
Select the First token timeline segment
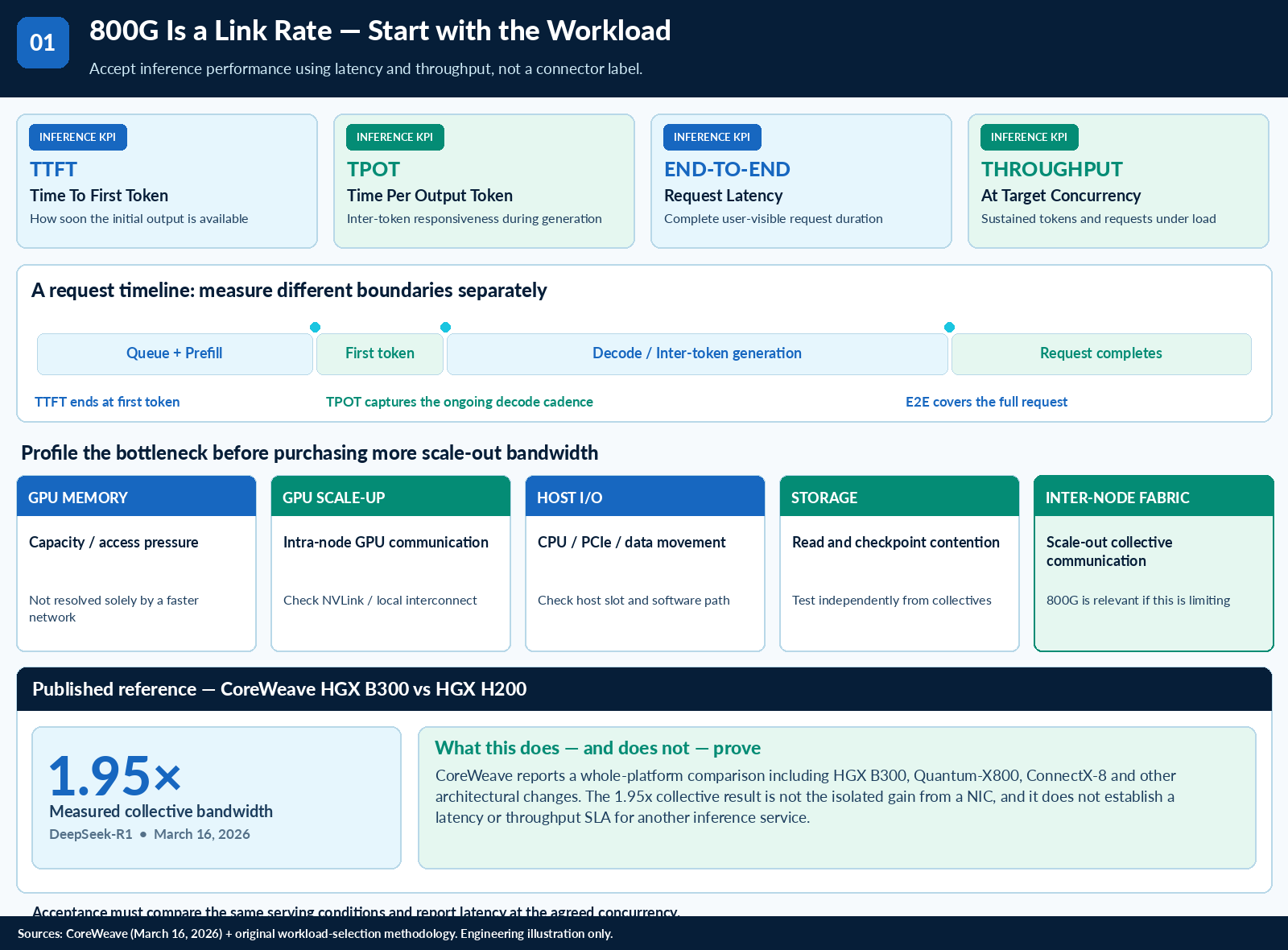[380, 353]
